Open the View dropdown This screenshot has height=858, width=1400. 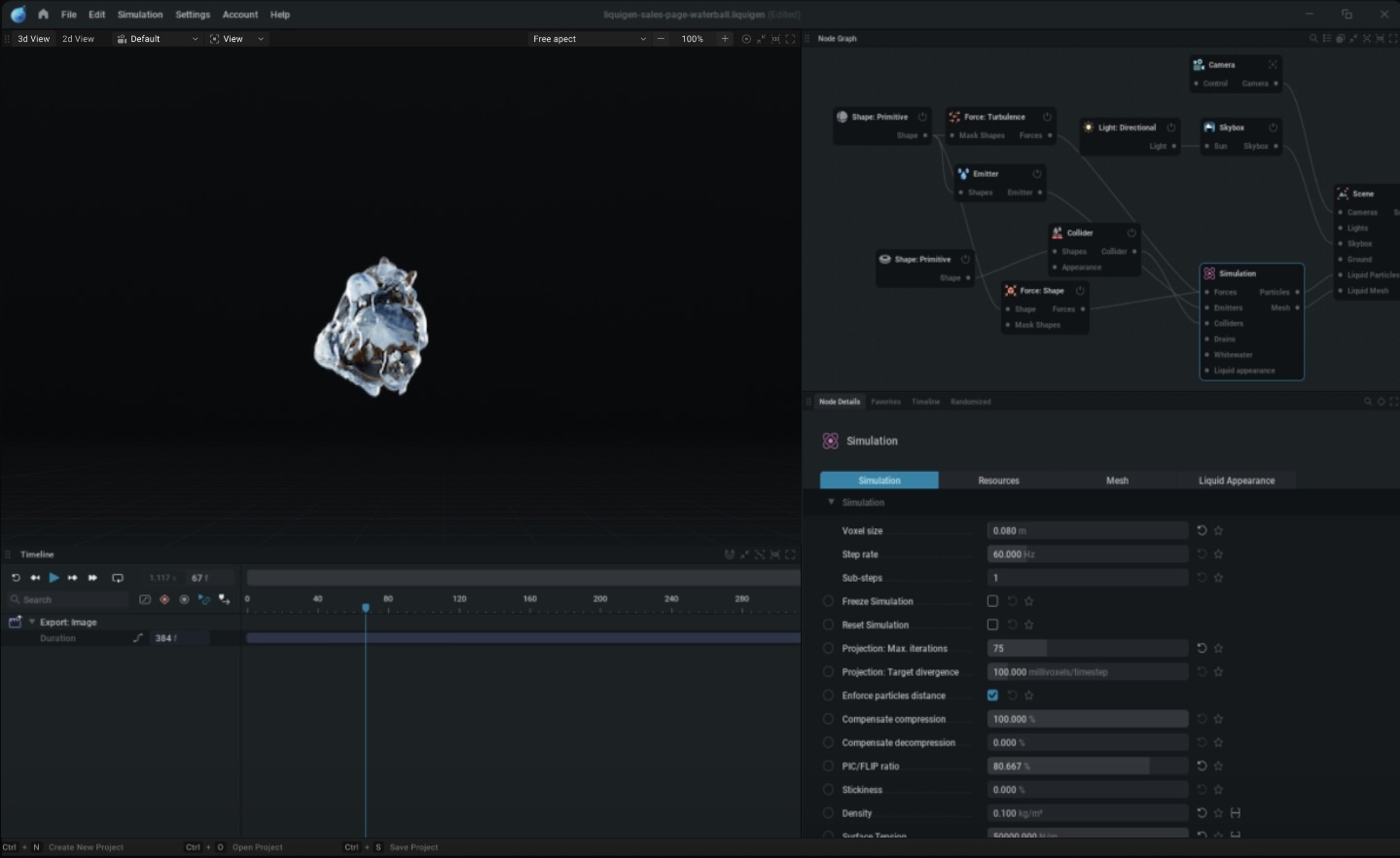[236, 39]
